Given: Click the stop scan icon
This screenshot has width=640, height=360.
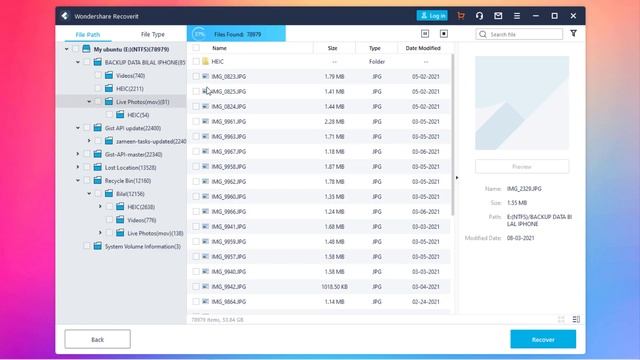Looking at the screenshot, I should [x=444, y=33].
